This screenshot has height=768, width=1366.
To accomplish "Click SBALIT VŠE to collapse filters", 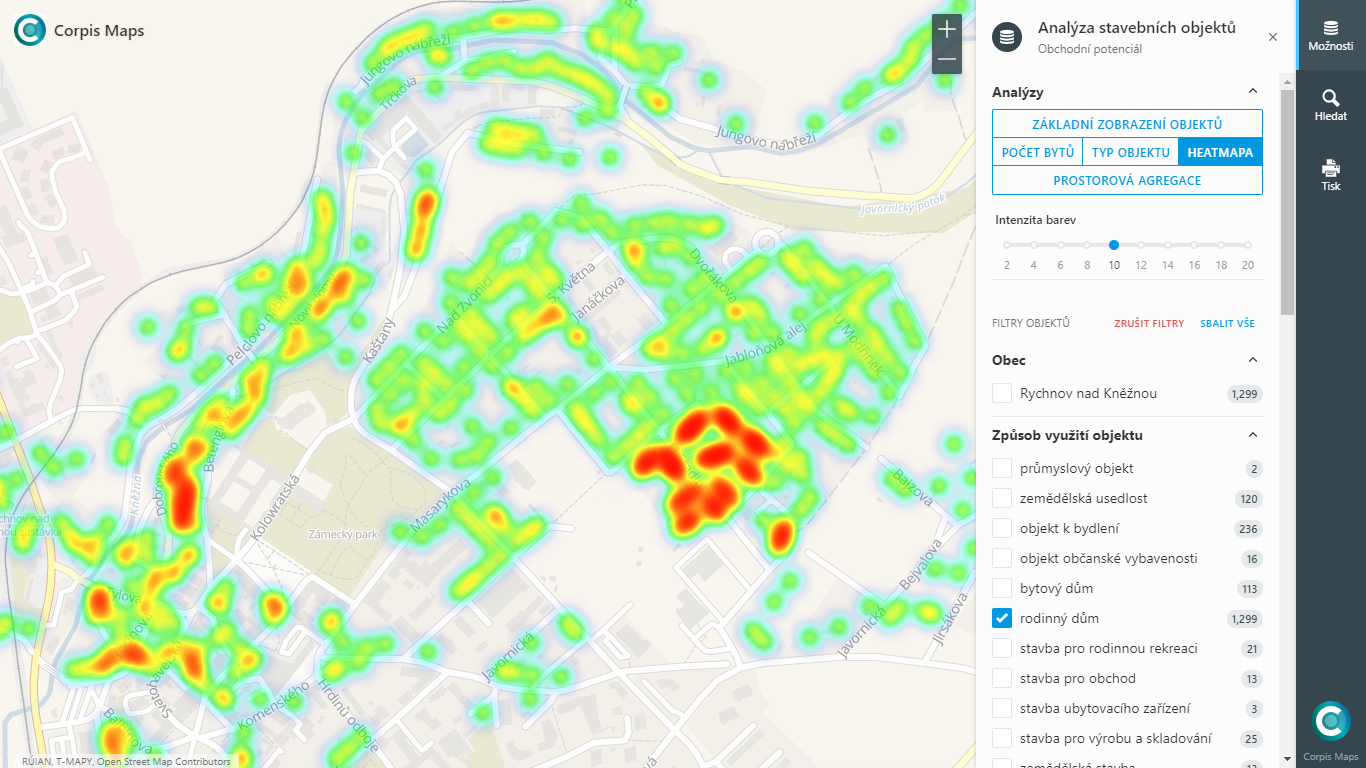I will point(1227,323).
